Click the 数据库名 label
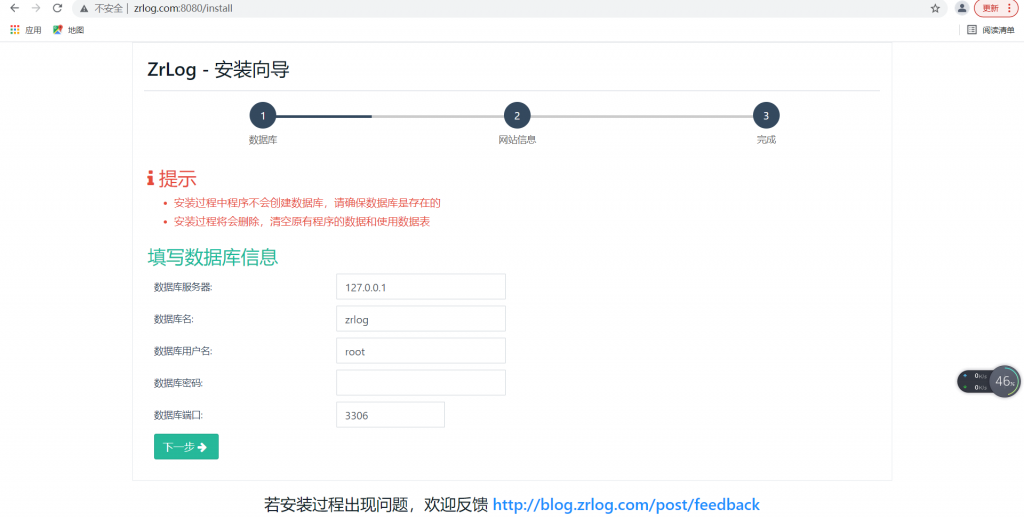Viewport: 1024px width, 517px height. (x=174, y=319)
